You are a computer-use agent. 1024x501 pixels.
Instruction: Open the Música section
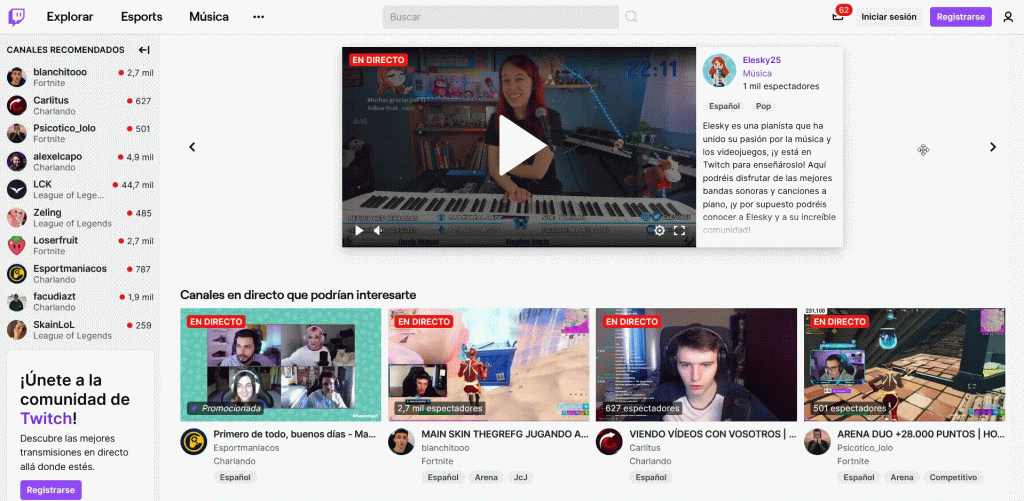point(209,17)
